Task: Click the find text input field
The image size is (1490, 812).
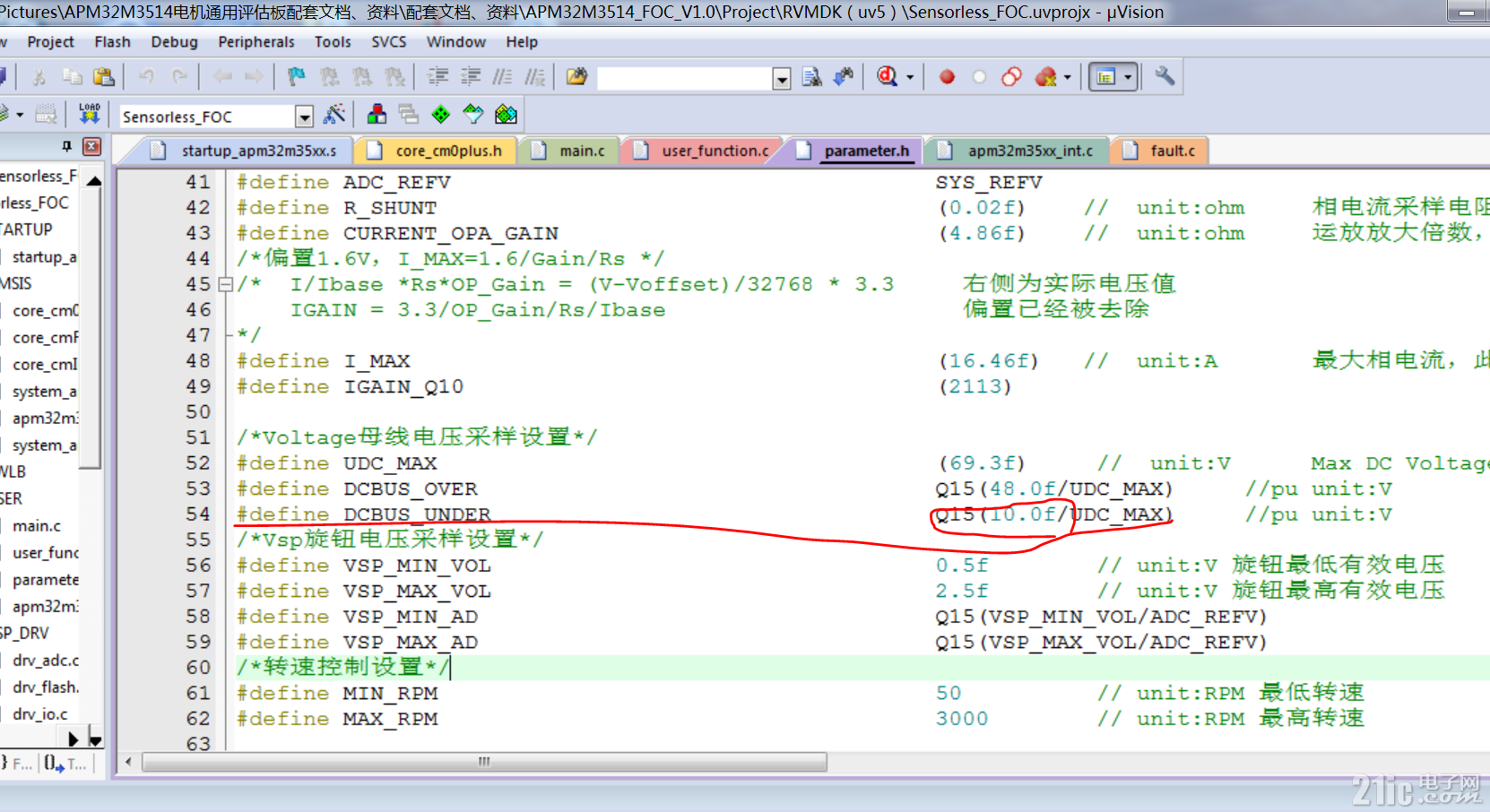Action: point(685,79)
